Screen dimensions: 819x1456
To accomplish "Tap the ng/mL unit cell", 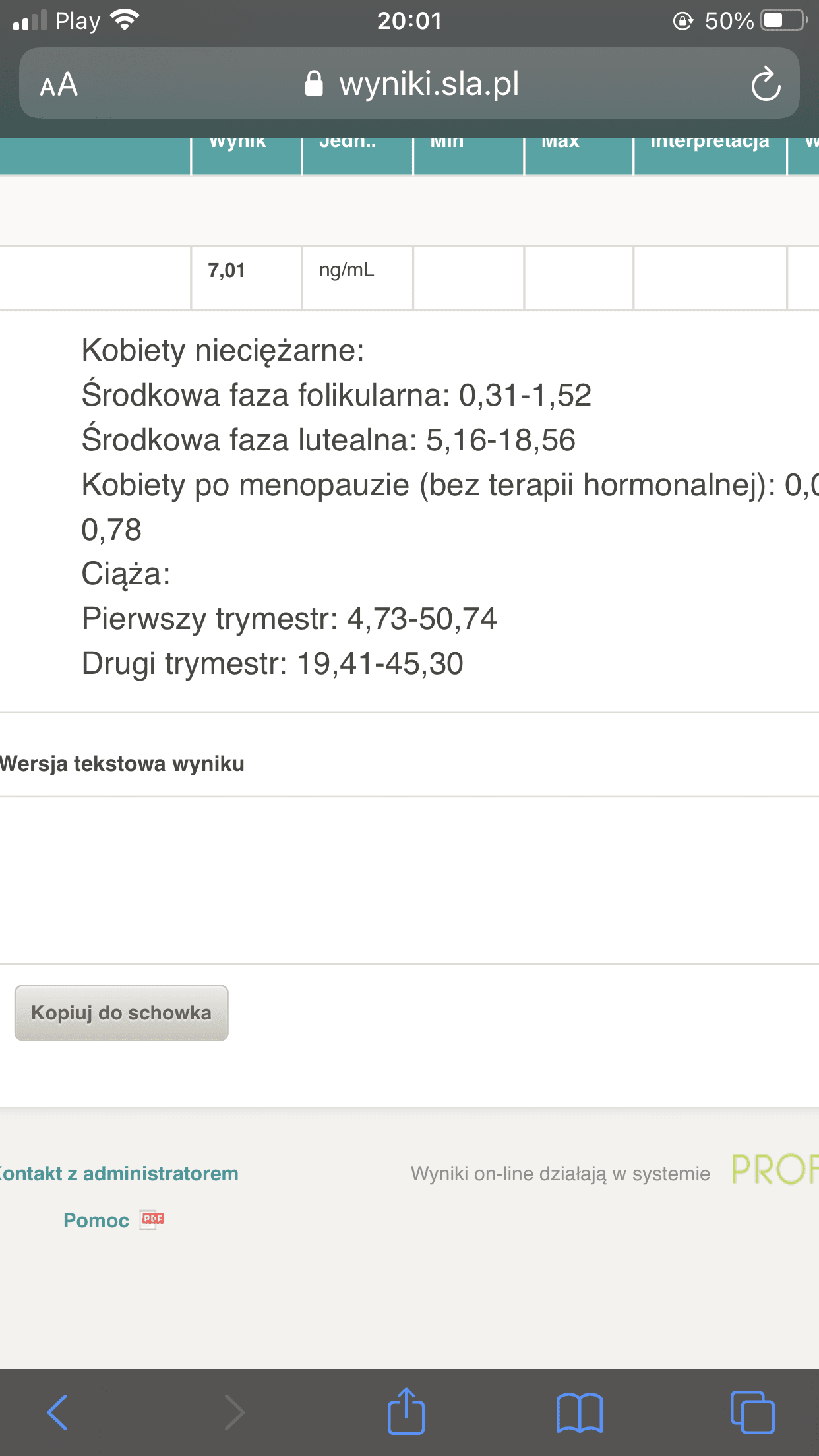I will tap(347, 270).
